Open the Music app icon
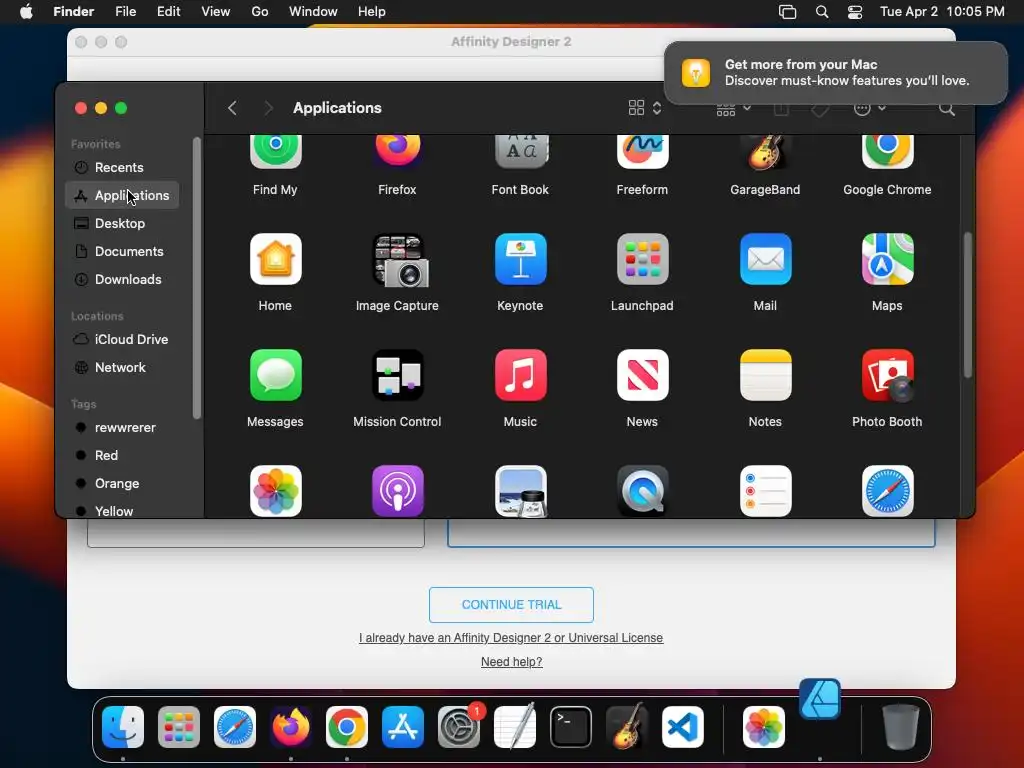 (x=520, y=375)
